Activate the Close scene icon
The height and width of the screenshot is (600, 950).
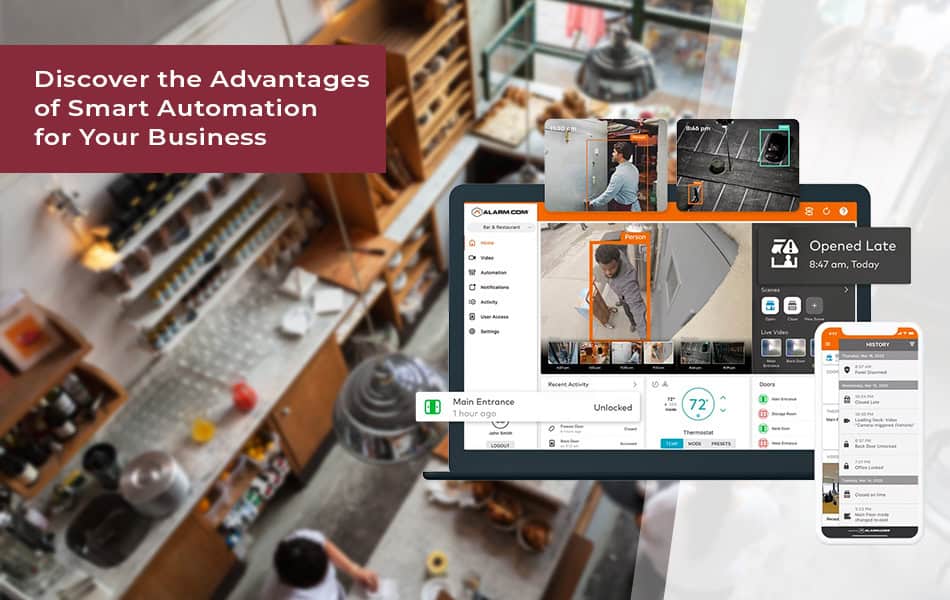click(792, 305)
